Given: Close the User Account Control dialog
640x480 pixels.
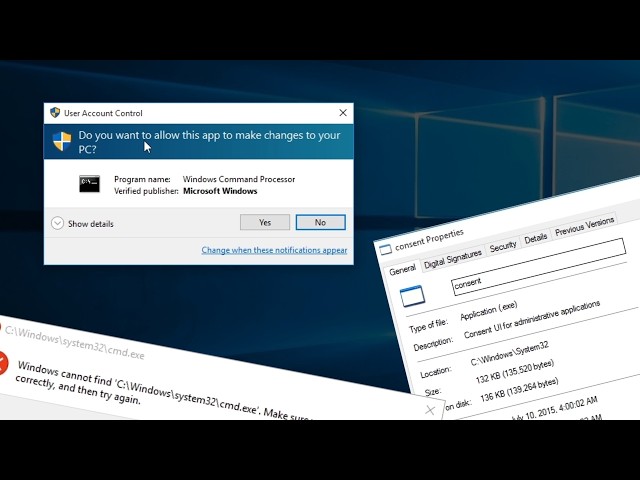Looking at the screenshot, I should click(343, 113).
